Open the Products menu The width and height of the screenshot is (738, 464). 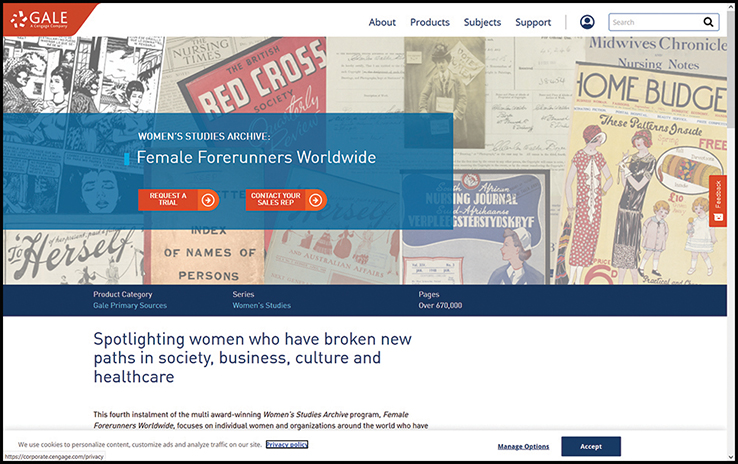coord(430,22)
